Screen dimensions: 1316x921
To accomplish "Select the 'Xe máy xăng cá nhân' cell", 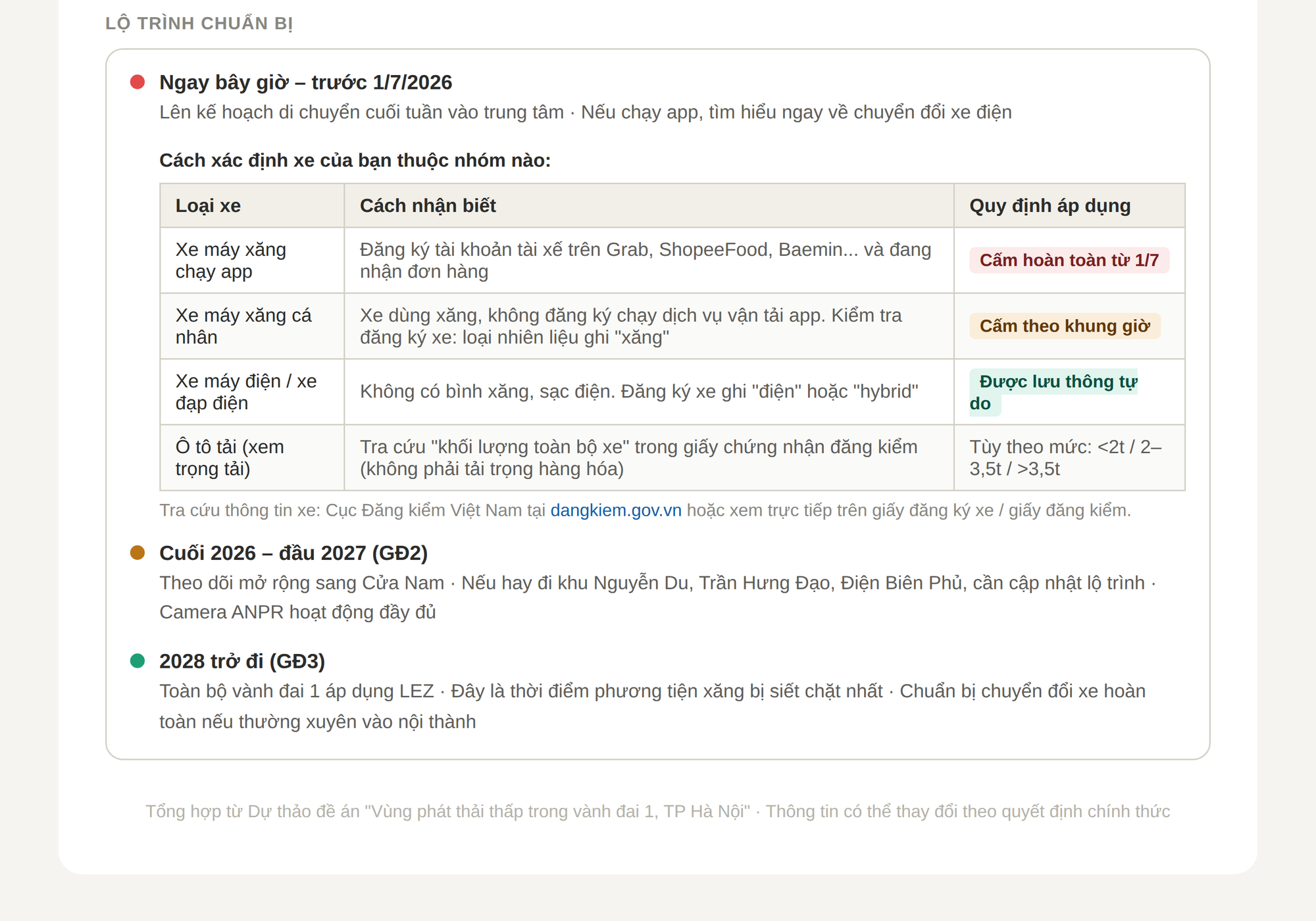I will [243, 326].
